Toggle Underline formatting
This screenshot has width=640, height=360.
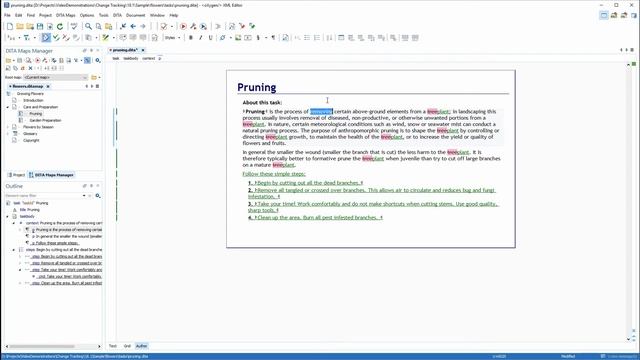210,38
